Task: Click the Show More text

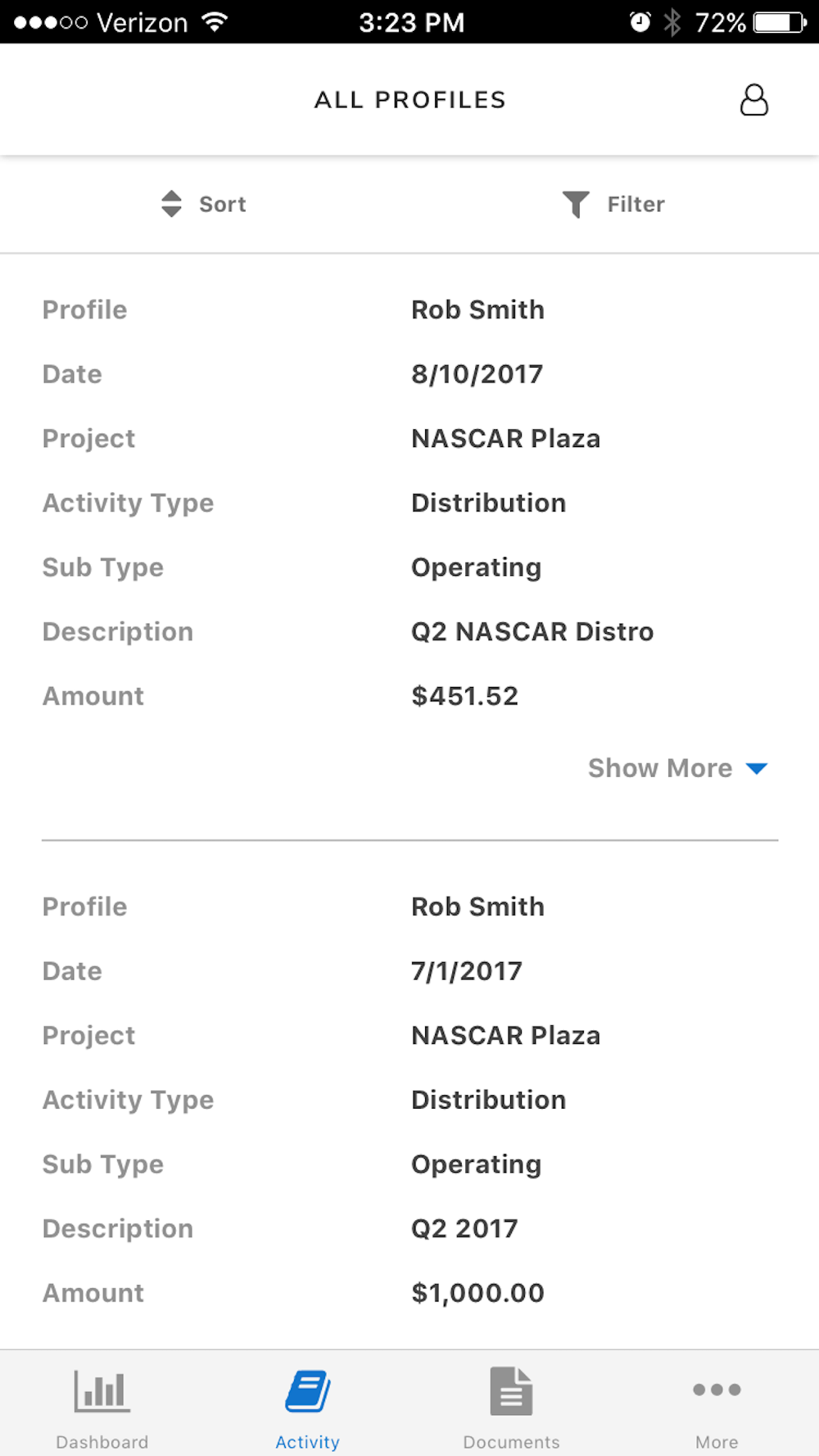Action: tap(660, 768)
